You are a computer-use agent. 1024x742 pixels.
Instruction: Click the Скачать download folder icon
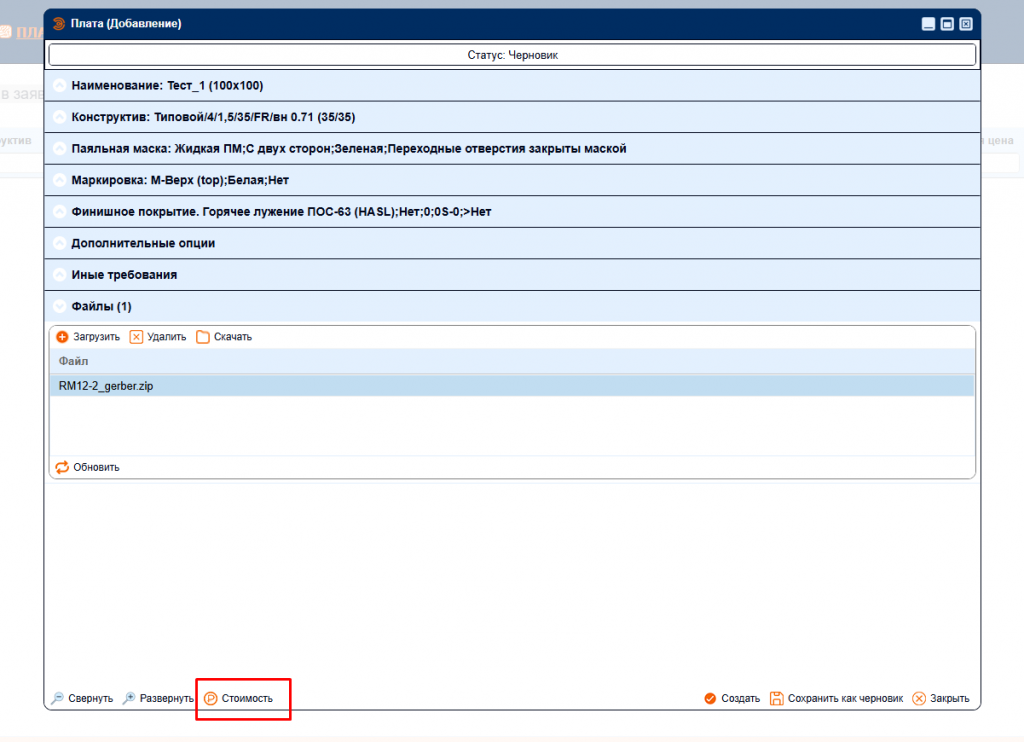point(203,337)
